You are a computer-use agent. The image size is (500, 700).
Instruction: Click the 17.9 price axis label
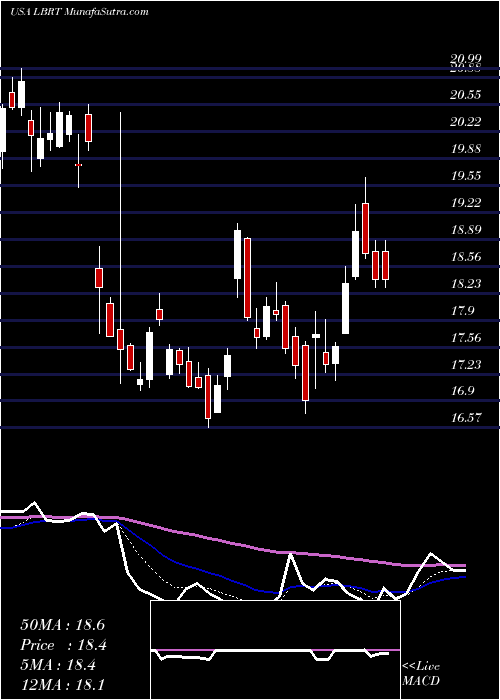pyautogui.click(x=463, y=311)
